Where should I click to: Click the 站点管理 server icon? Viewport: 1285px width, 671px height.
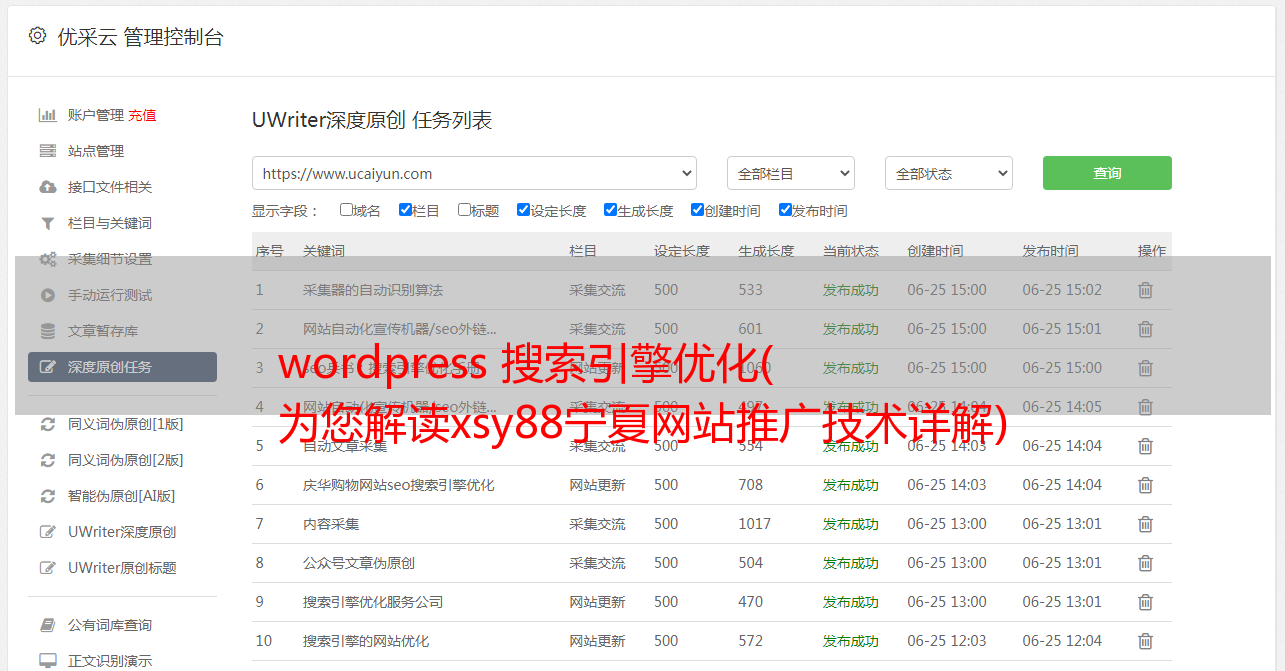[47, 151]
